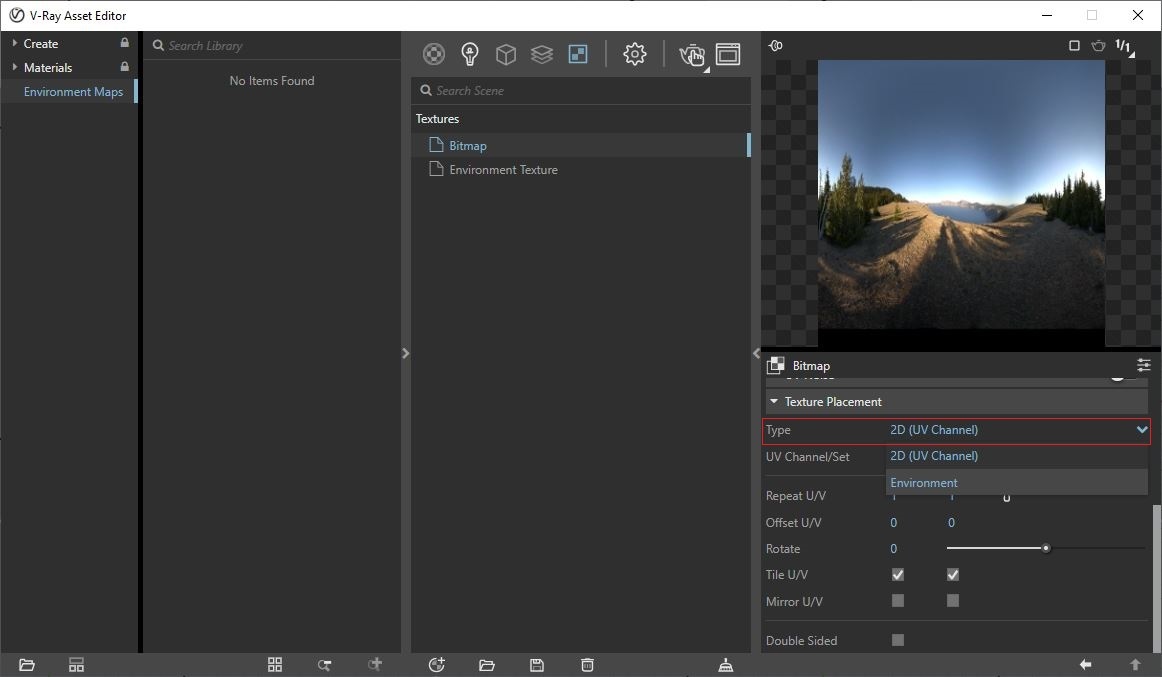Viewport: 1162px width, 677px height.
Task: Click the library layout view icon at bottom
Action: tap(76, 664)
